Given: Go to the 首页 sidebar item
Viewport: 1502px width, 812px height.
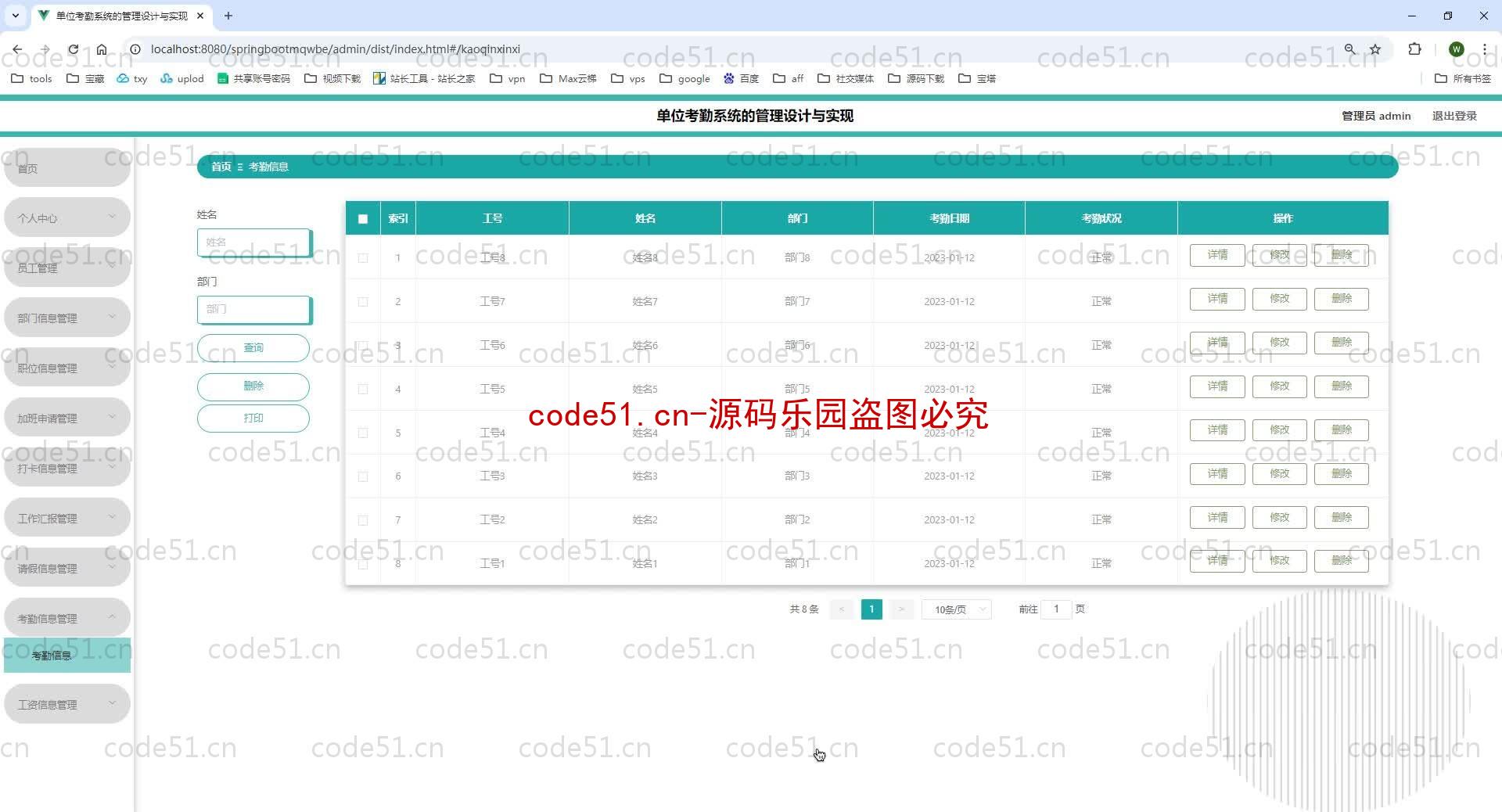Looking at the screenshot, I should [x=67, y=167].
